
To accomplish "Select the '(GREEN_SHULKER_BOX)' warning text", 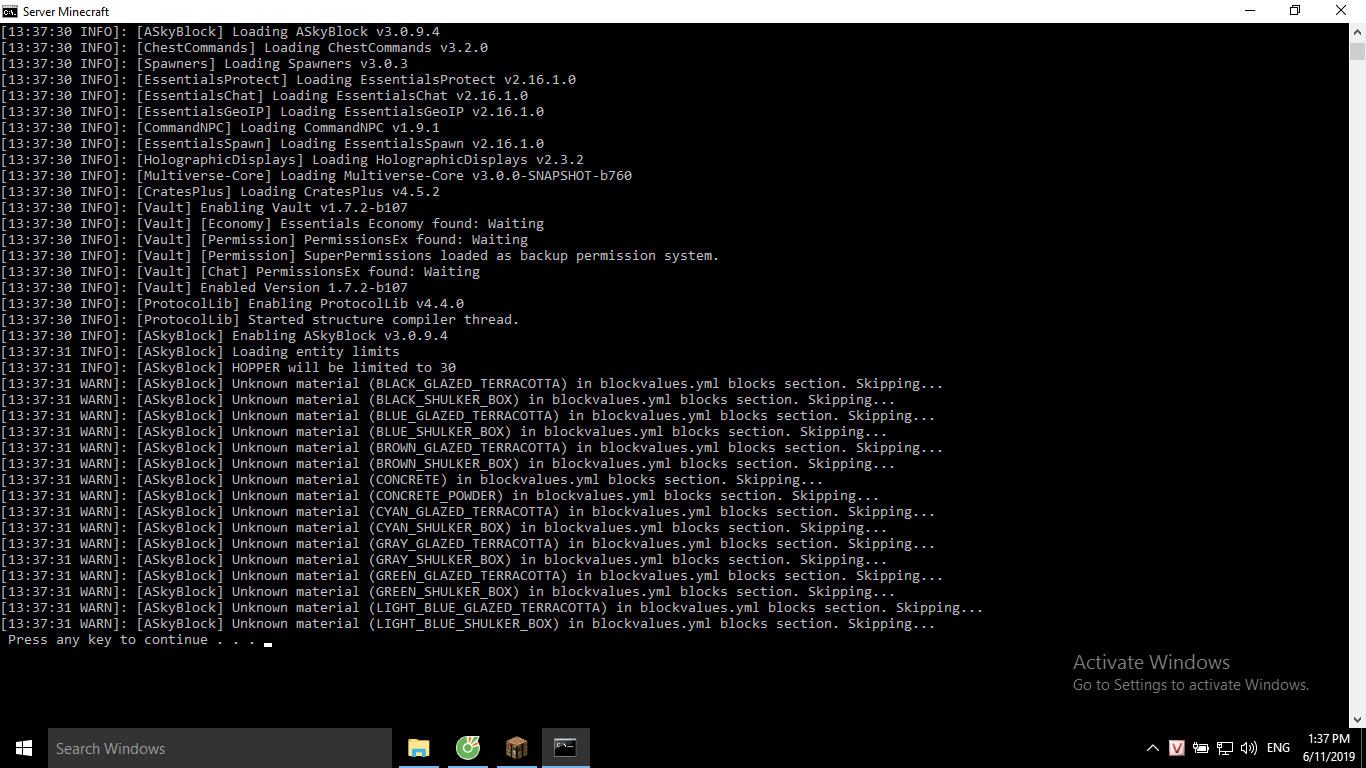I will pos(444,592).
